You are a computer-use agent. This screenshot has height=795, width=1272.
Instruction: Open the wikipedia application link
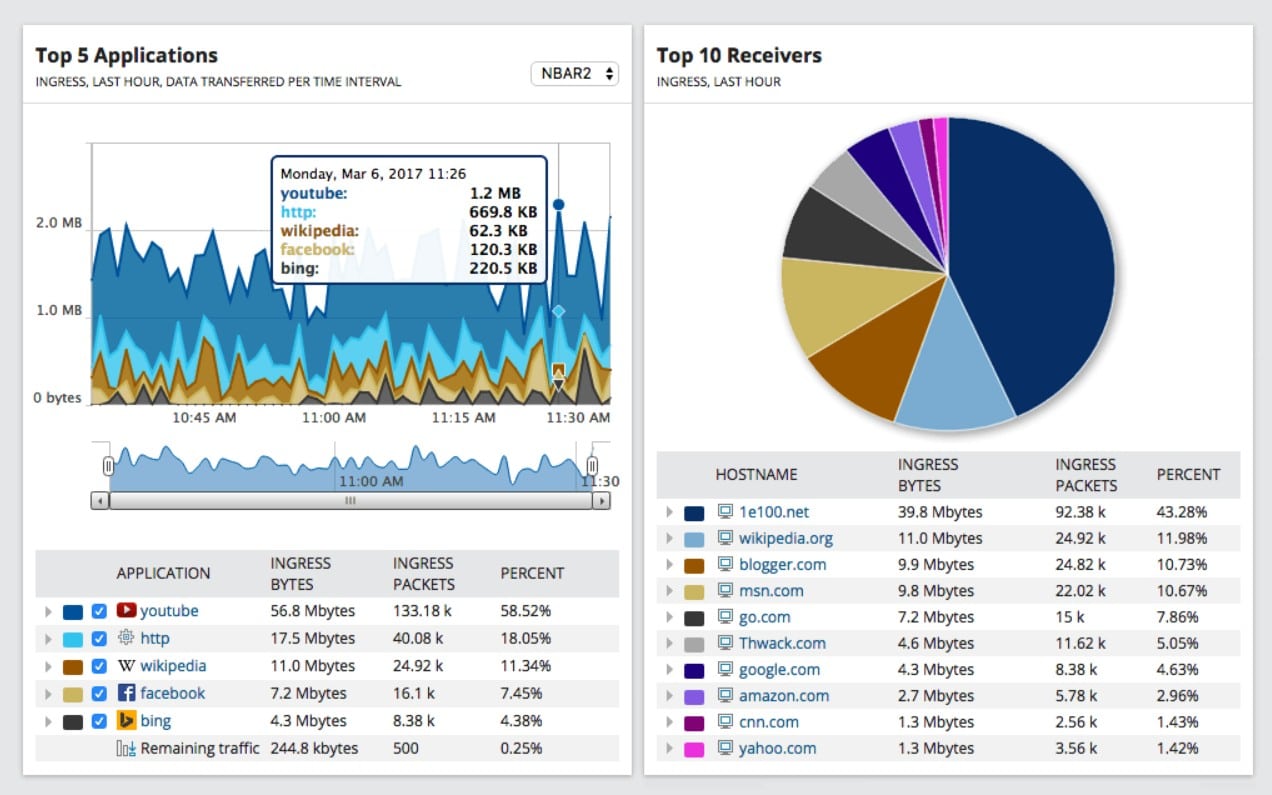pos(173,666)
